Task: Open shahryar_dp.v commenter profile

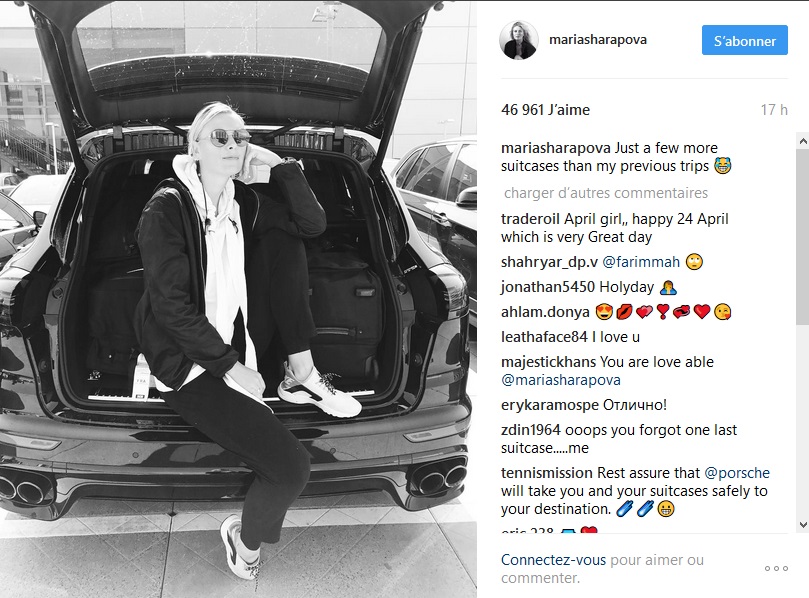Action: point(549,262)
